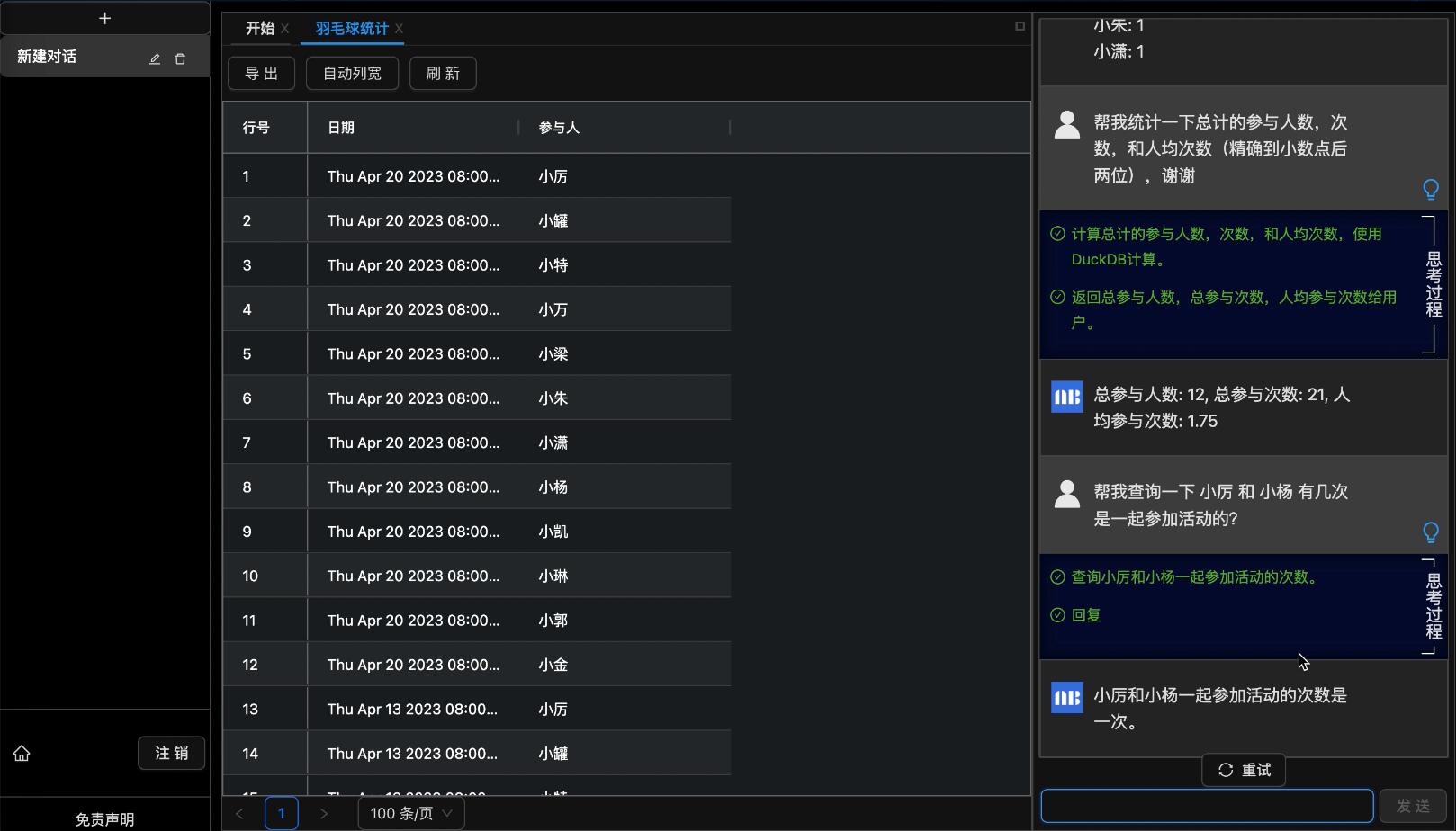The width and height of the screenshot is (1456, 831).
Task: Go to home via house icon
Action: click(x=22, y=754)
